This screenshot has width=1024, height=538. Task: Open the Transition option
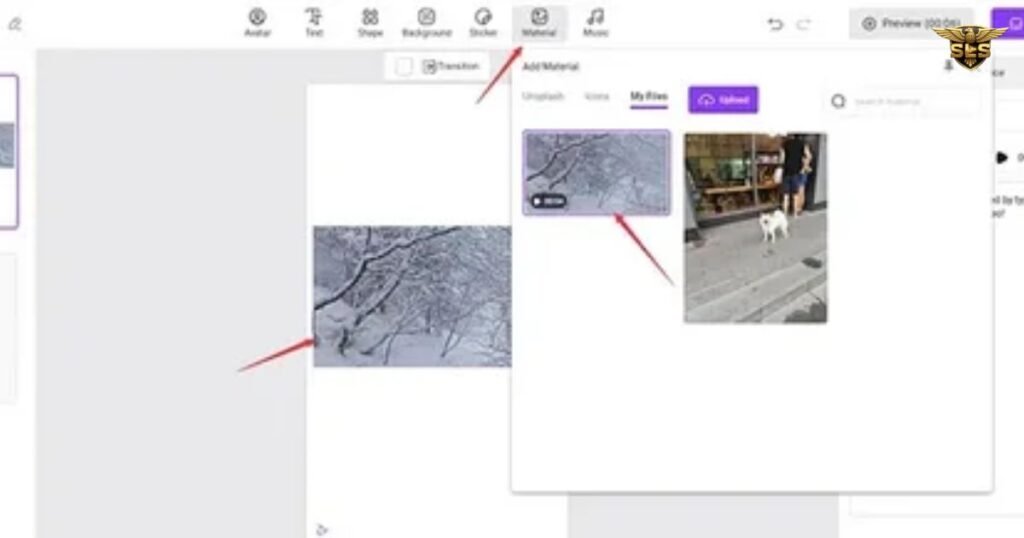coord(451,67)
